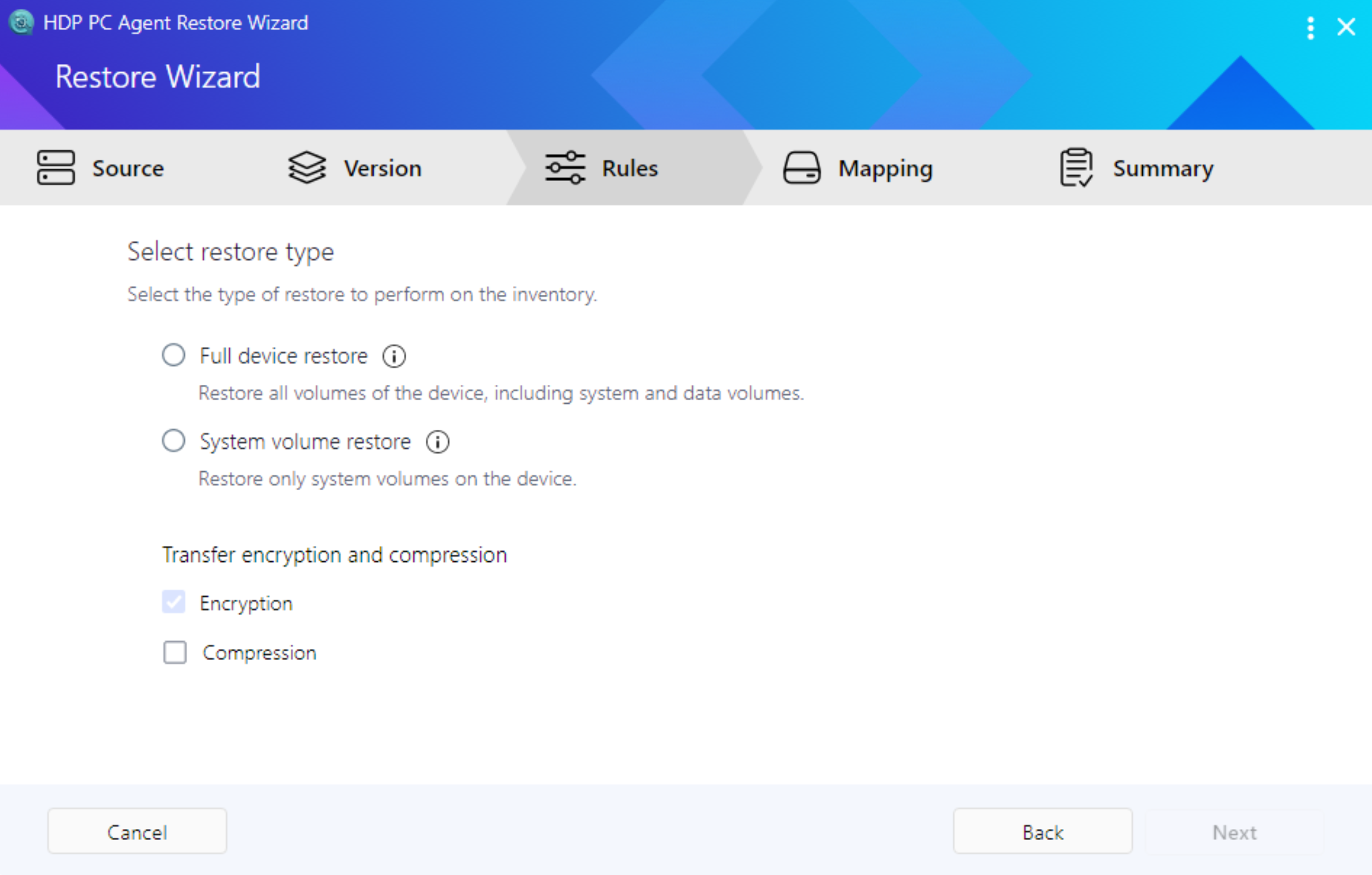Go to the Source step tab

(x=128, y=168)
